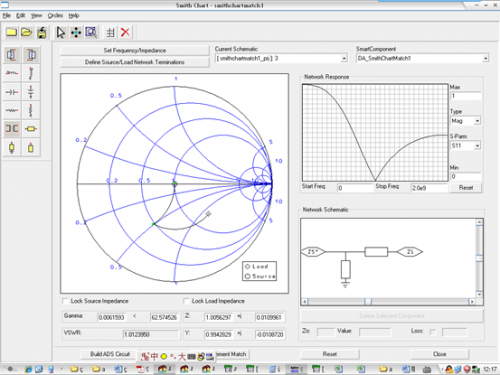Open the View menu

(36, 15)
